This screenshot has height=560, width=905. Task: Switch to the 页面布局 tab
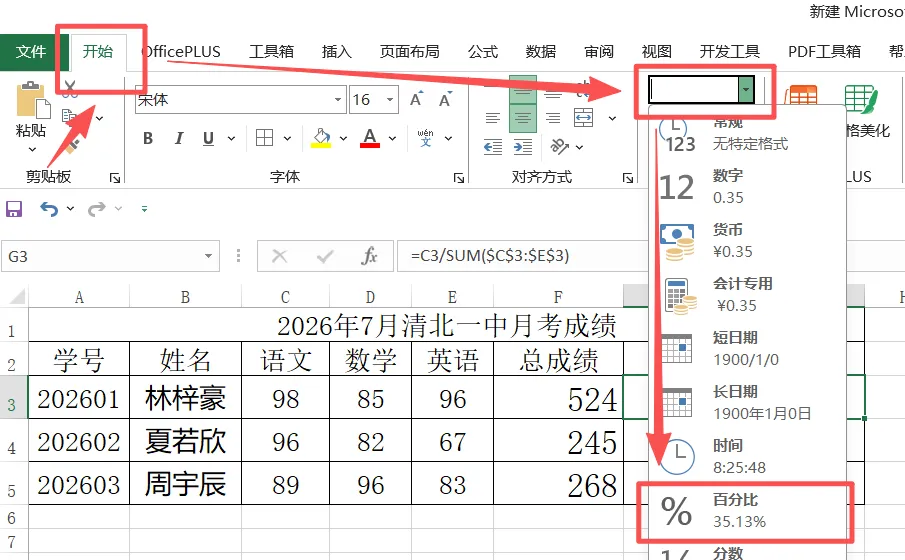pyautogui.click(x=409, y=52)
